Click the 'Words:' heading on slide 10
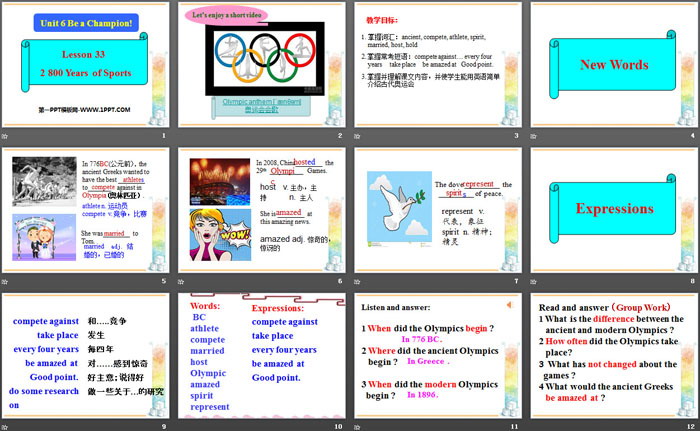Viewport: 700px width, 431px height. tap(205, 306)
